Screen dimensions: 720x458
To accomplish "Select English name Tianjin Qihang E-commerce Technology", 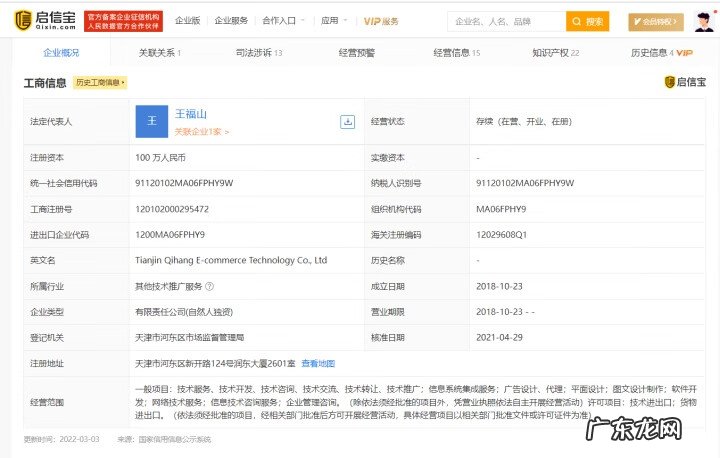I will [231, 260].
